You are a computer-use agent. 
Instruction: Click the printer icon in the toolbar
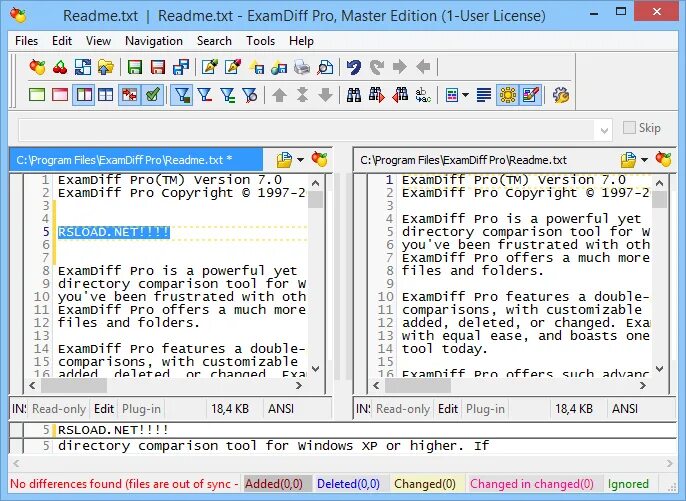click(302, 67)
